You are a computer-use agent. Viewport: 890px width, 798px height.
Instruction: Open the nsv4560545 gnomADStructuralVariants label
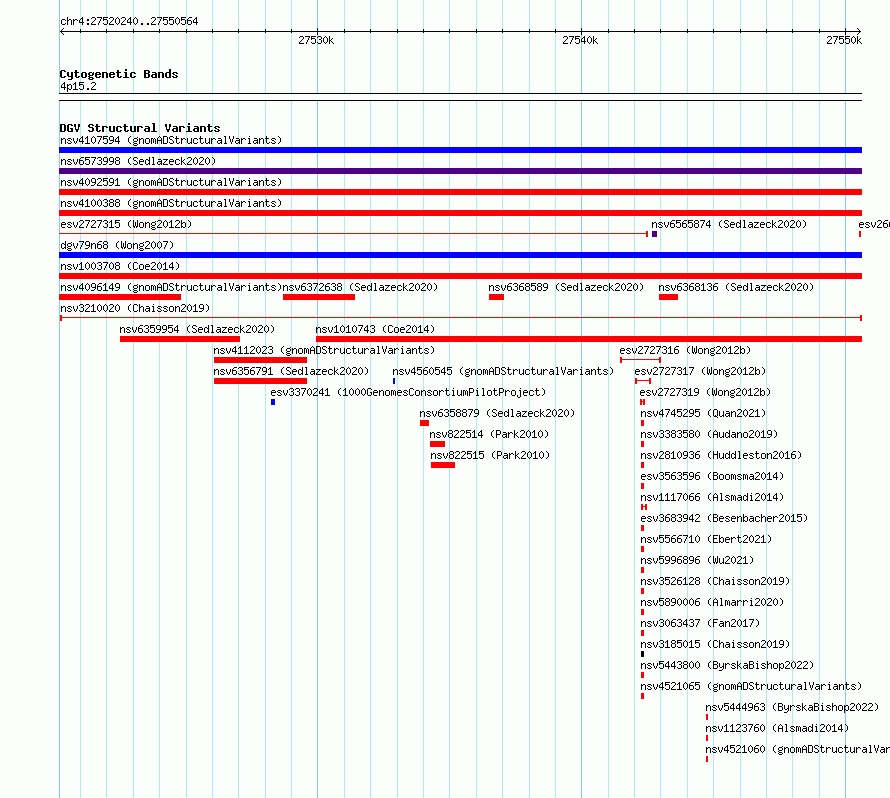tap(503, 371)
